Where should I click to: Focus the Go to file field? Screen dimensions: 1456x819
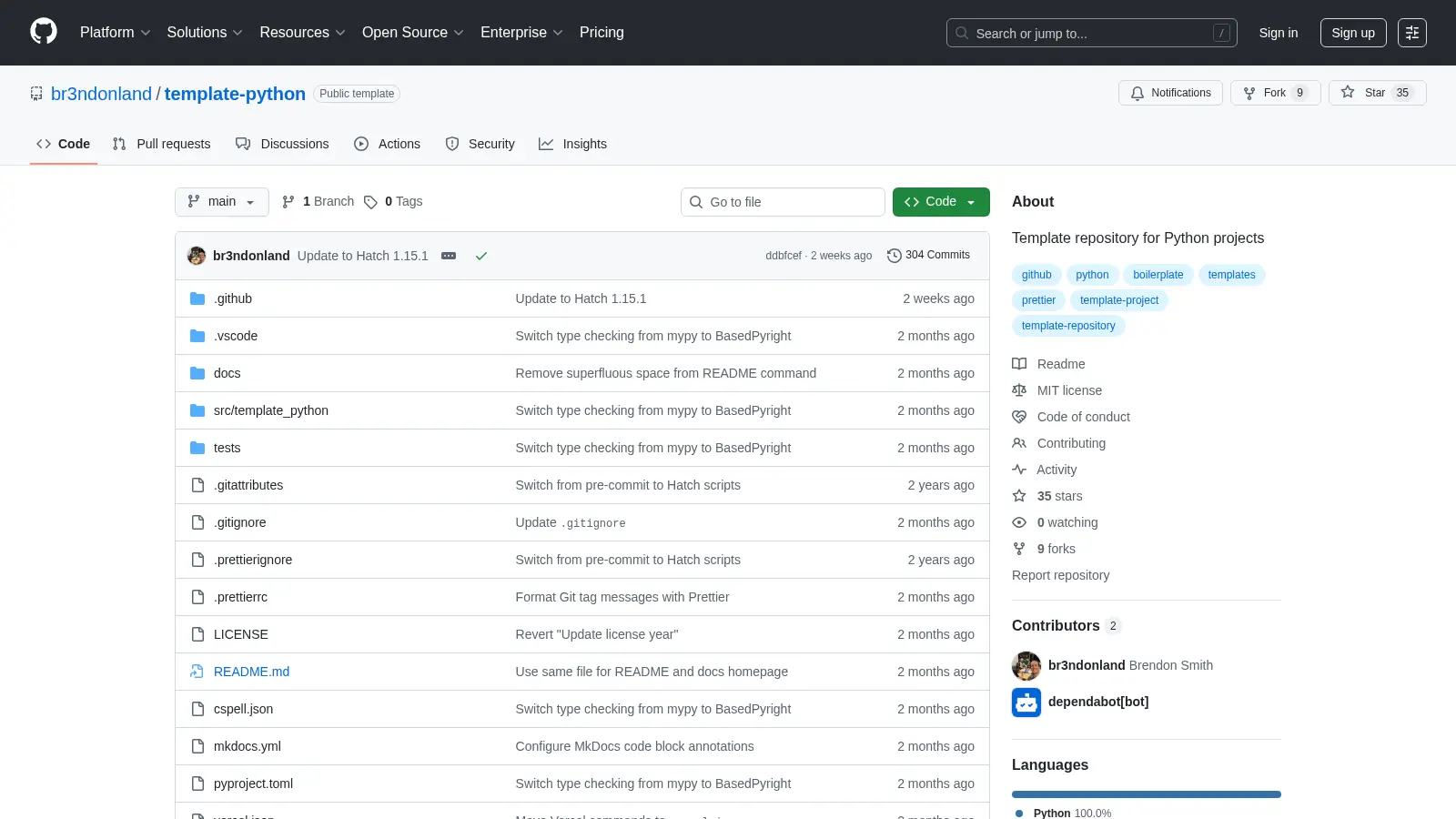783,202
